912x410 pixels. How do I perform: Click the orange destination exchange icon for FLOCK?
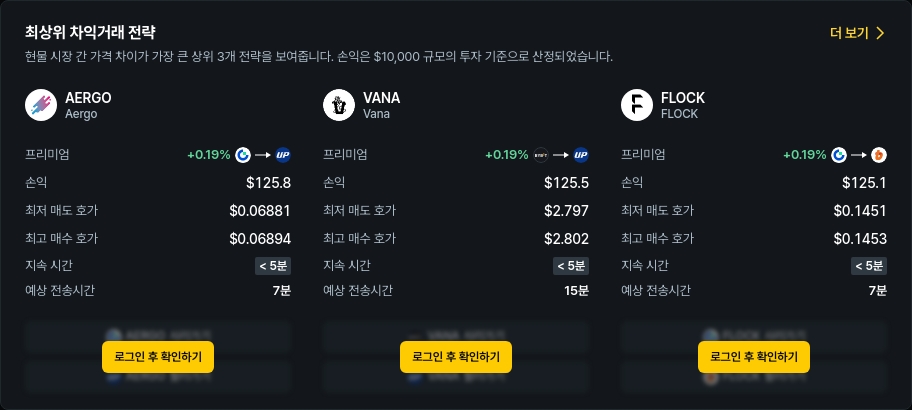tap(879, 155)
